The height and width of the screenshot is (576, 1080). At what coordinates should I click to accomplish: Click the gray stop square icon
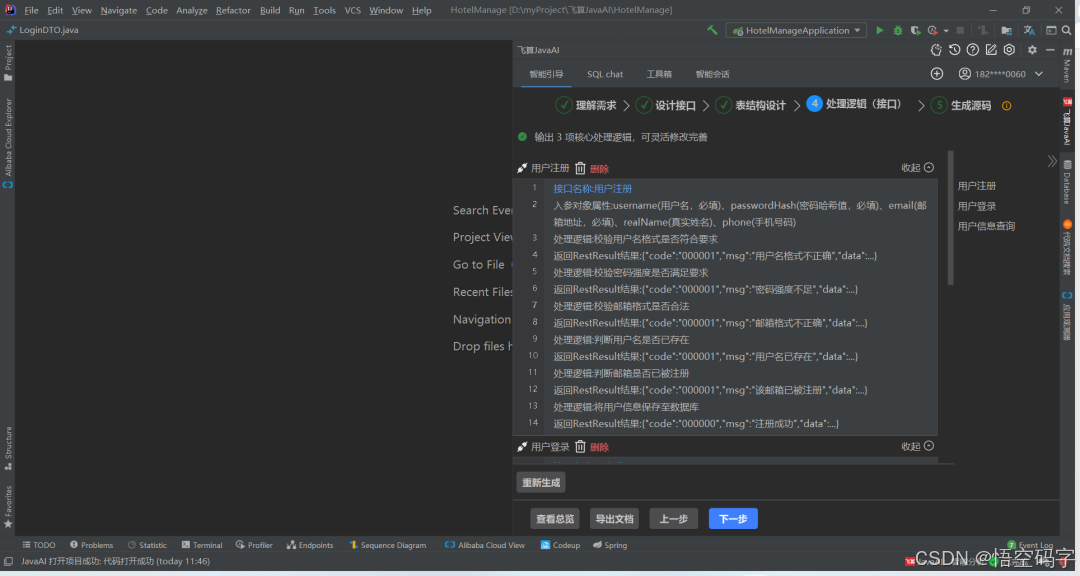pos(960,30)
